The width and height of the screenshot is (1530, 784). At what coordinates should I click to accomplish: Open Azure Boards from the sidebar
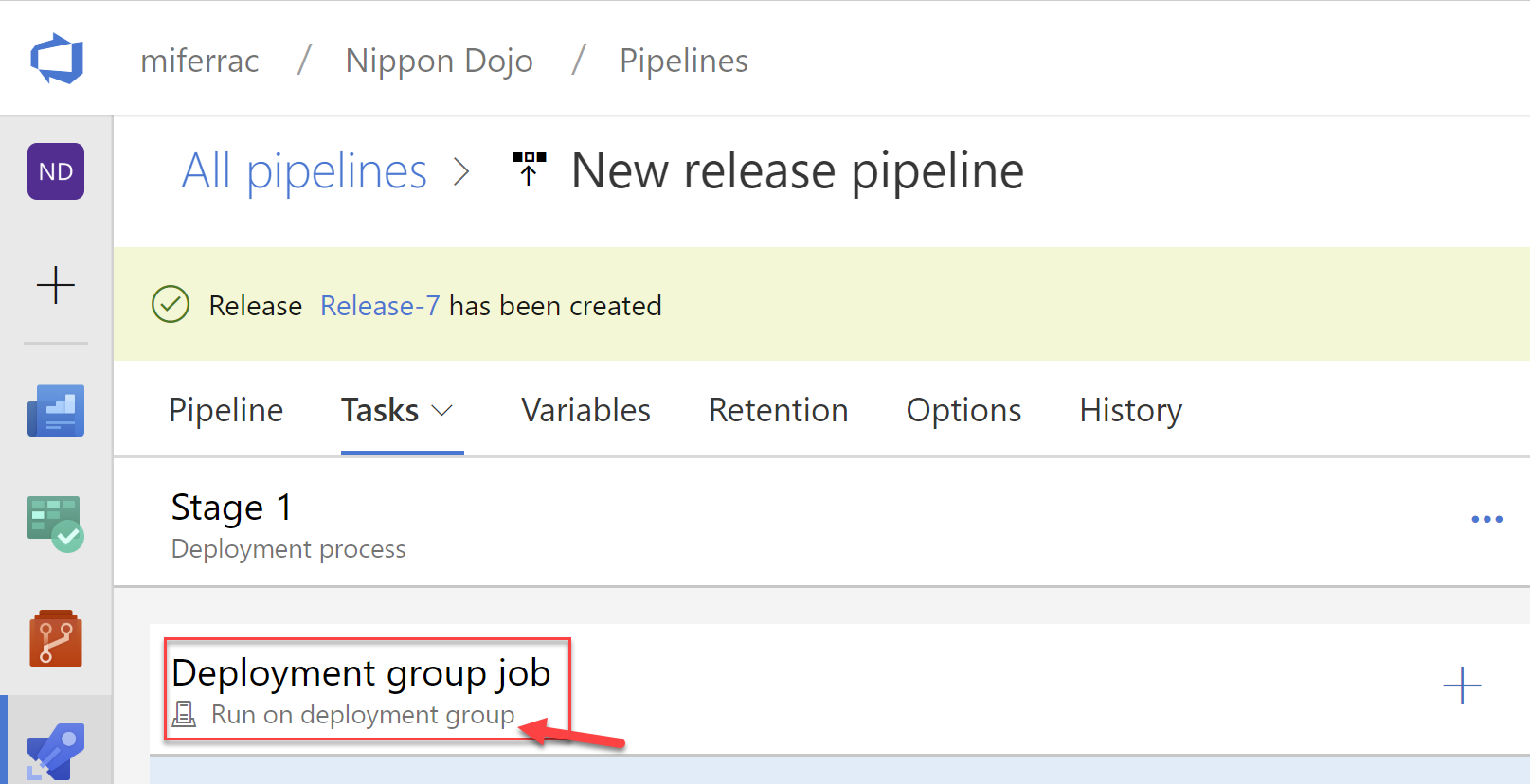56,411
